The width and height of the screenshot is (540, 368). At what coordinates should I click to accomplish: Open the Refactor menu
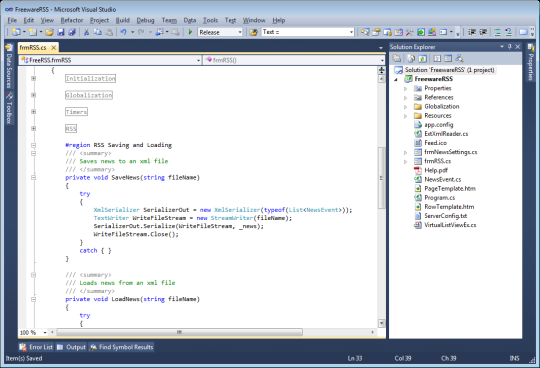pyautogui.click(x=72, y=20)
